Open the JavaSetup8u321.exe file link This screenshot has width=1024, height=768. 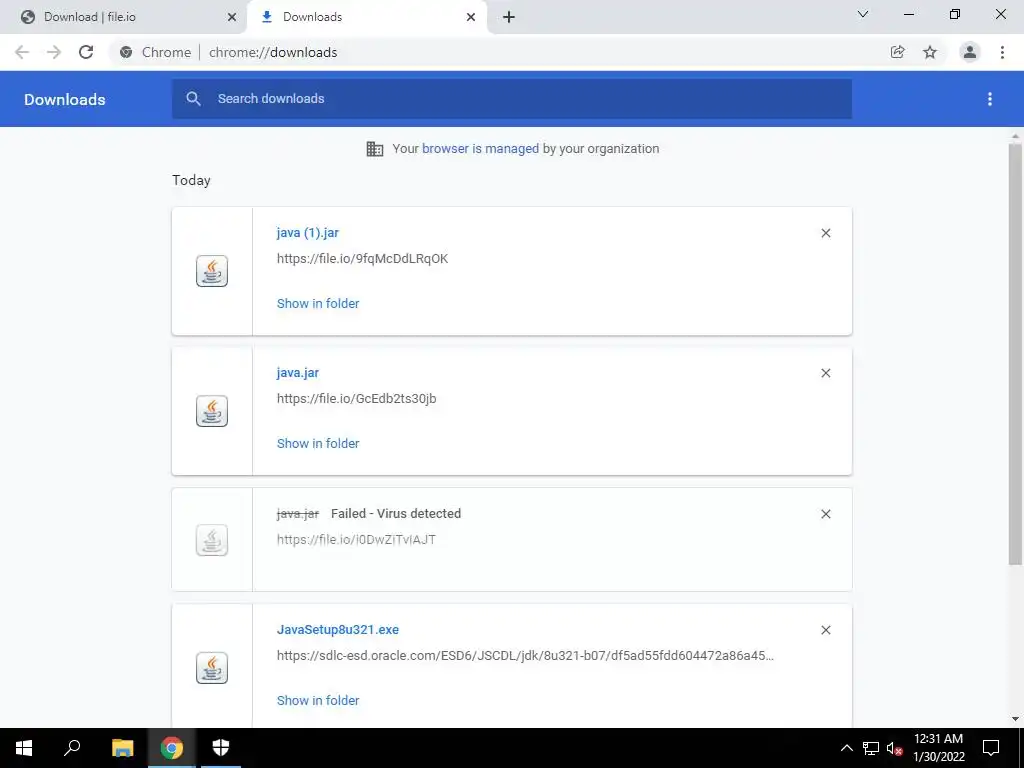click(x=338, y=630)
